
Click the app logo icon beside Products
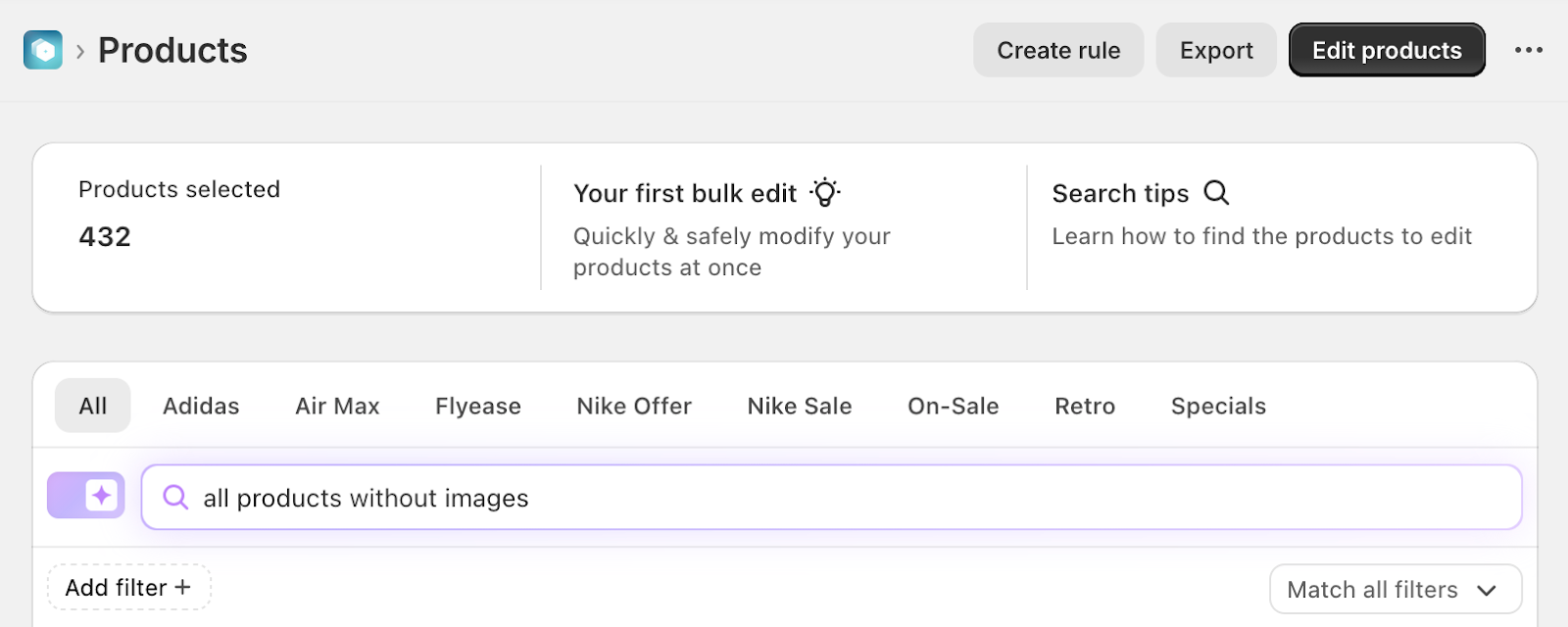coord(43,50)
